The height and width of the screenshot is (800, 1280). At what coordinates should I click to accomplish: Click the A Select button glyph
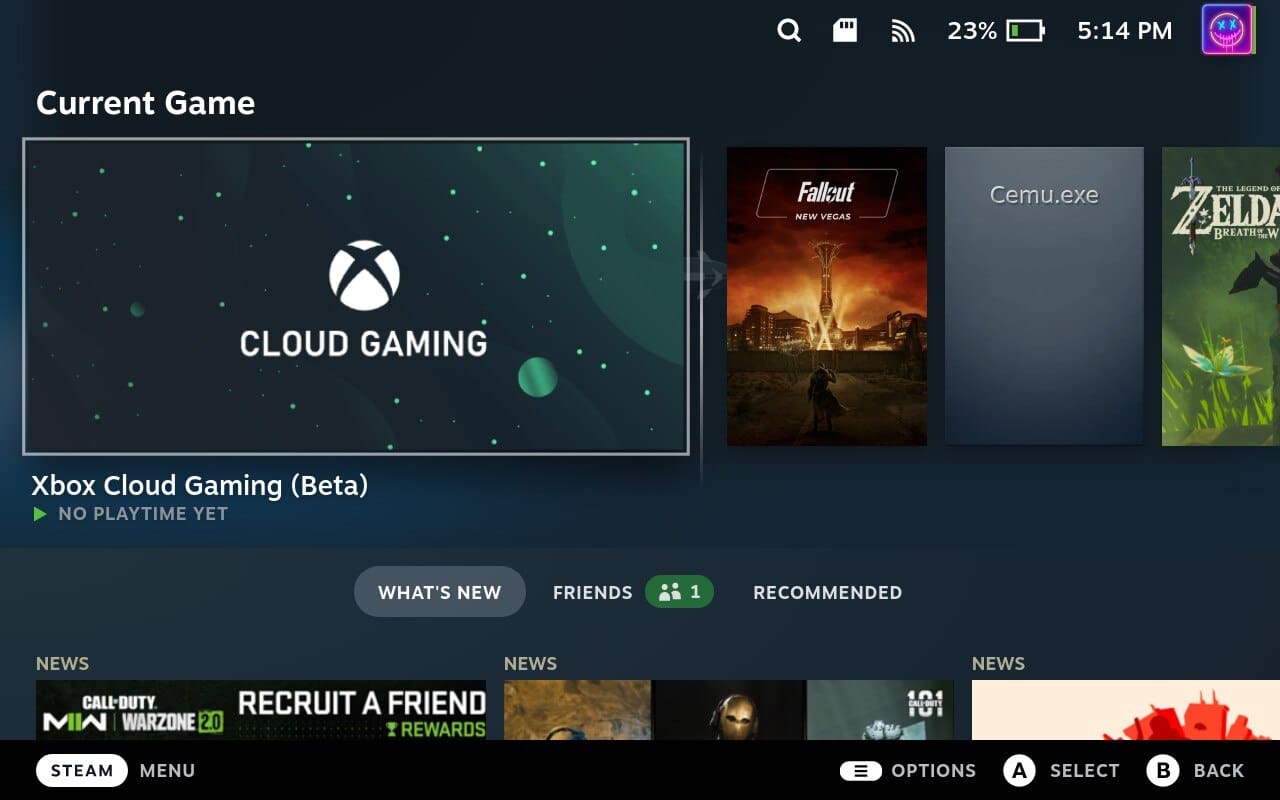point(1019,771)
